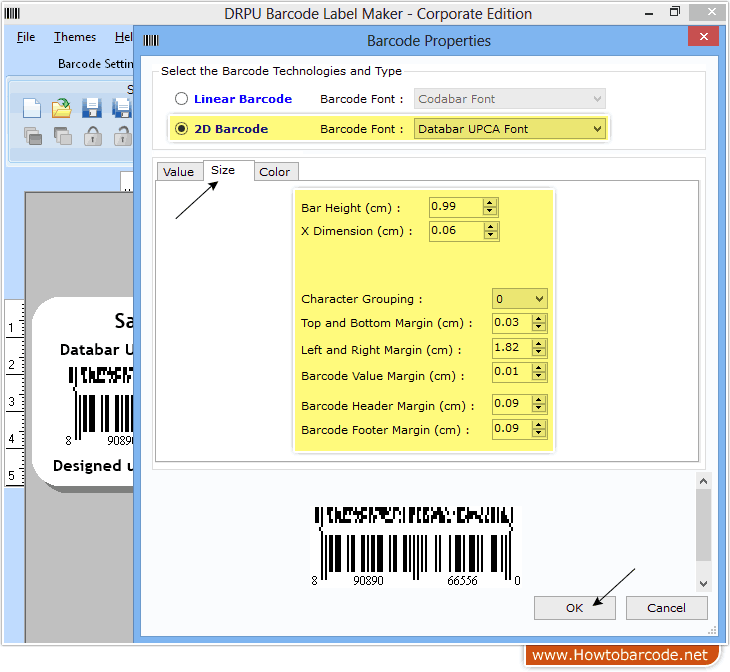Increase X Dimension with up arrow
730x672 pixels.
(x=491, y=226)
